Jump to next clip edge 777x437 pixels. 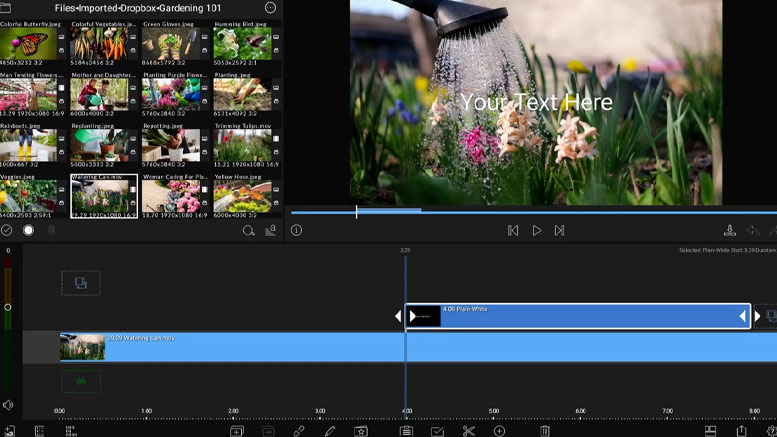559,230
